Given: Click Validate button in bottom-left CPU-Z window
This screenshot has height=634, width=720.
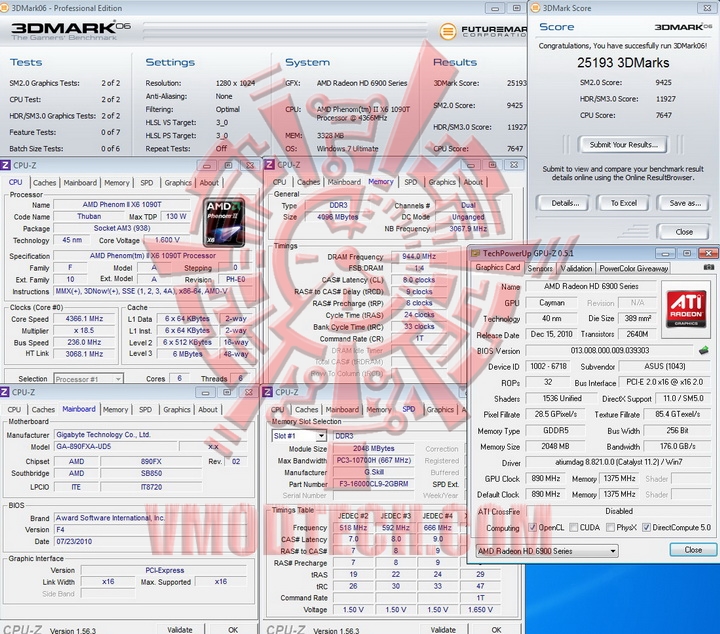Looking at the screenshot, I should 180,629.
